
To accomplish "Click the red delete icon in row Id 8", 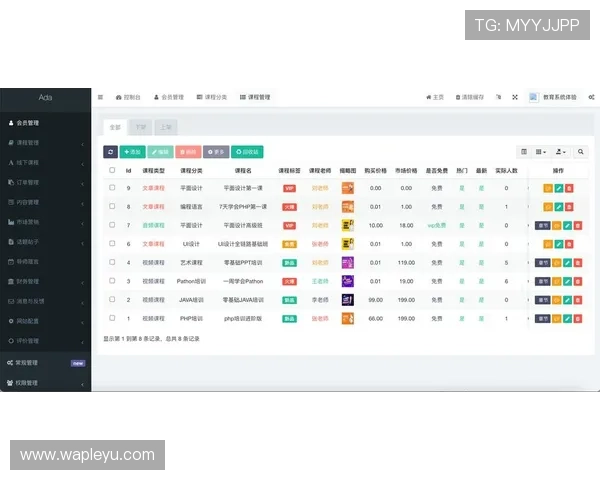I will click(x=569, y=207).
